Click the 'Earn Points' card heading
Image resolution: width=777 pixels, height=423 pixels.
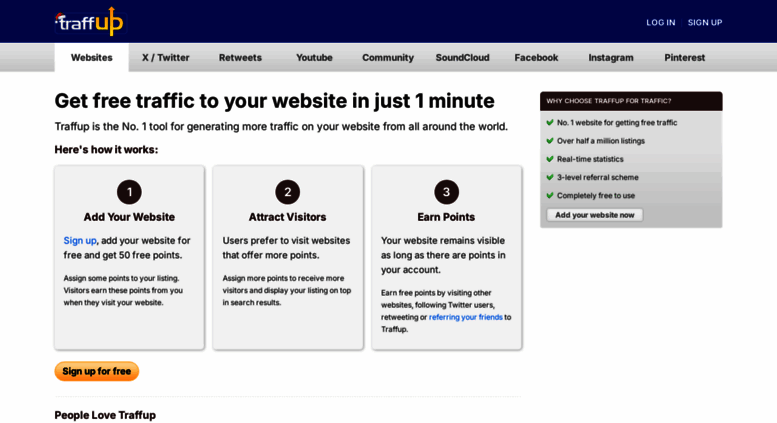point(446,217)
